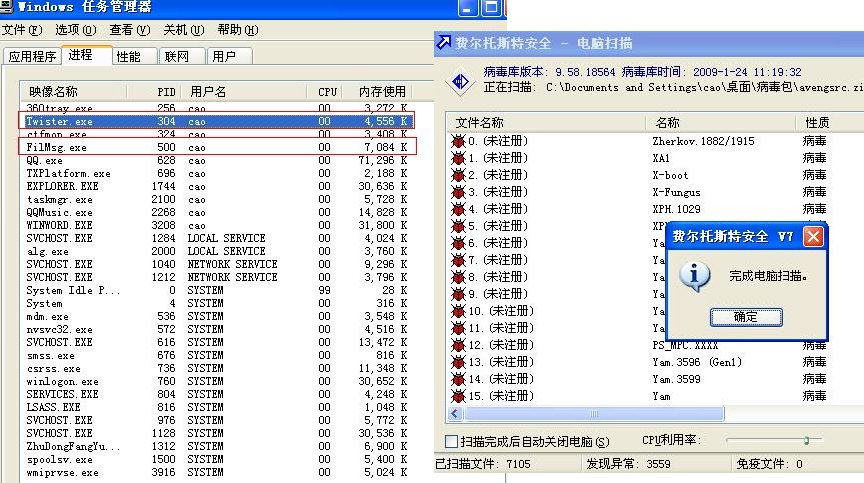Image resolution: width=864 pixels, height=483 pixels.
Task: Click the bug icon beside row 6
Action: [x=458, y=243]
